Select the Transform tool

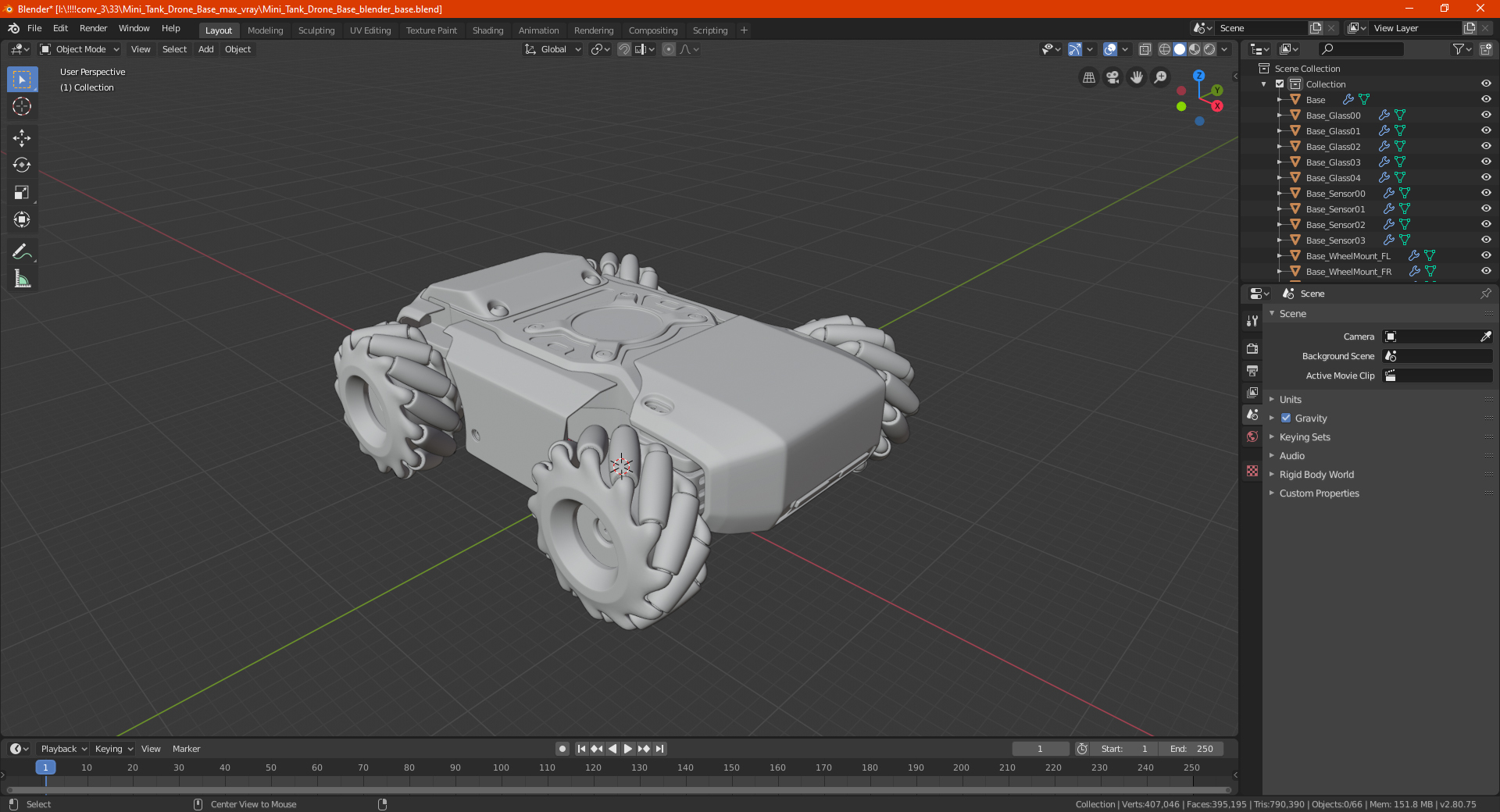tap(22, 220)
